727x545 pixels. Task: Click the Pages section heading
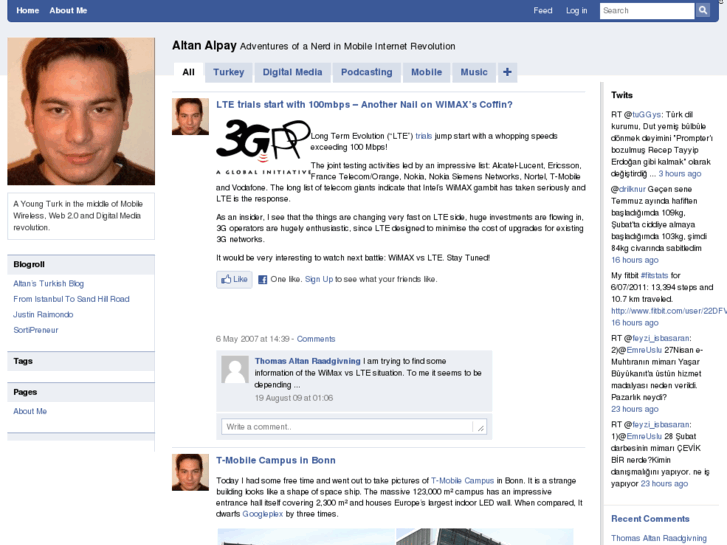point(25,392)
